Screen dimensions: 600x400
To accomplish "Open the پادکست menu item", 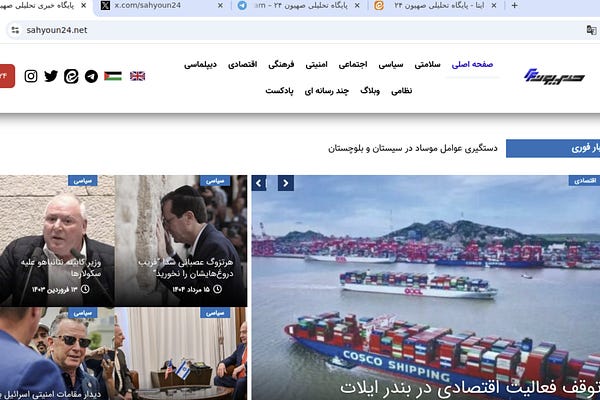I will 279,91.
